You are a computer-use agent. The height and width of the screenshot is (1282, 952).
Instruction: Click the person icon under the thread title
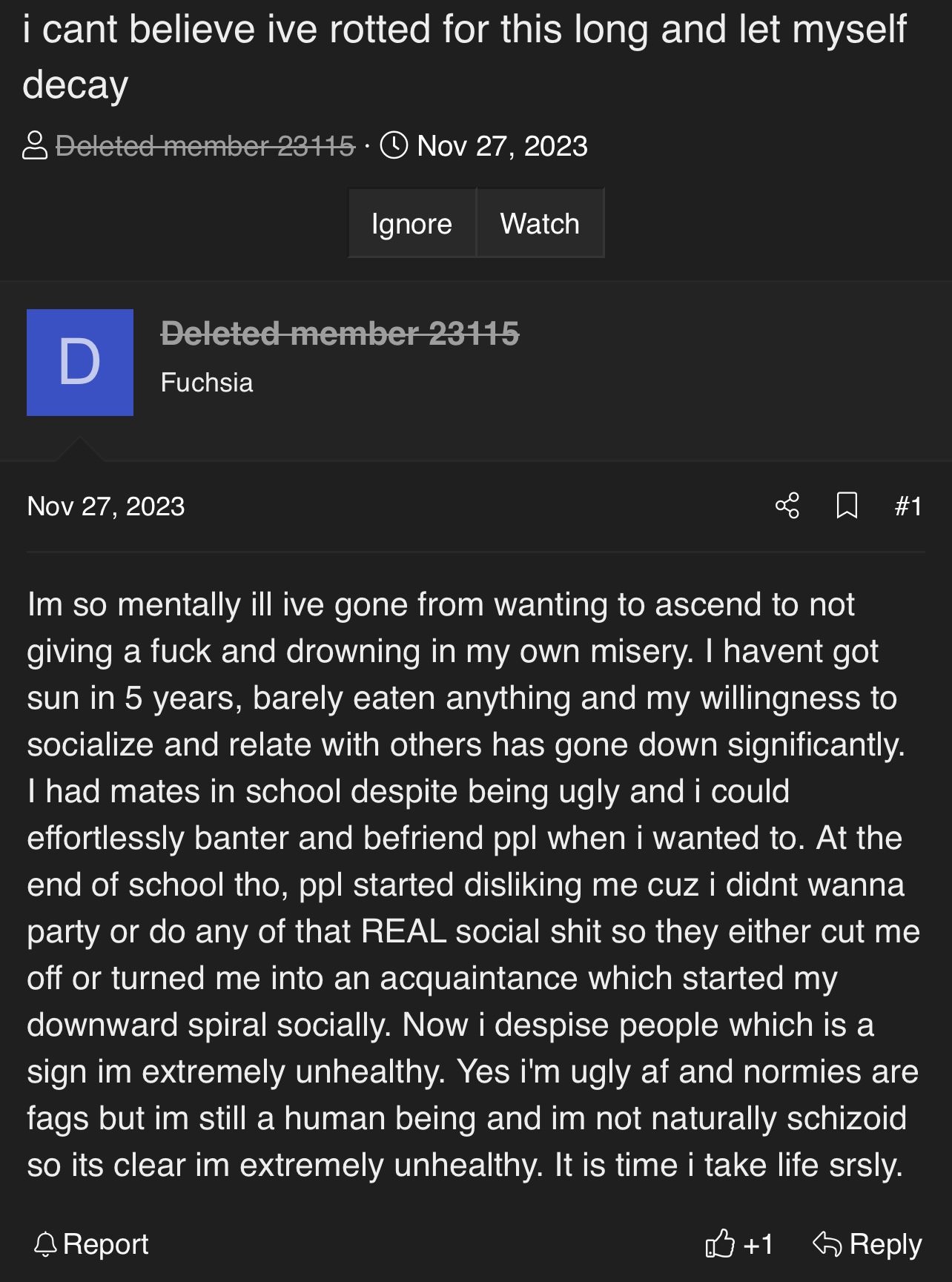35,145
